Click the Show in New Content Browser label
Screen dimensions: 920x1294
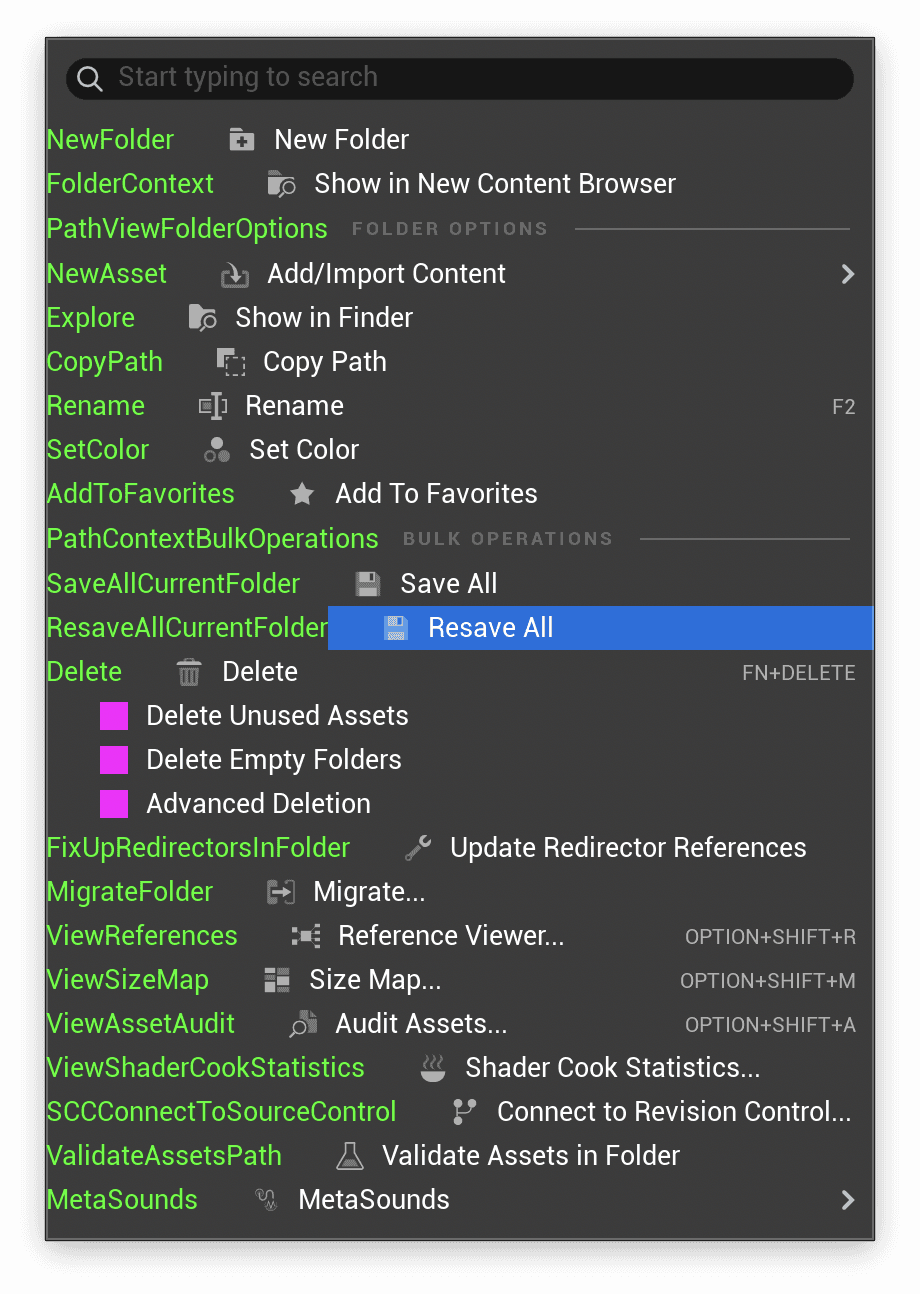click(x=495, y=184)
